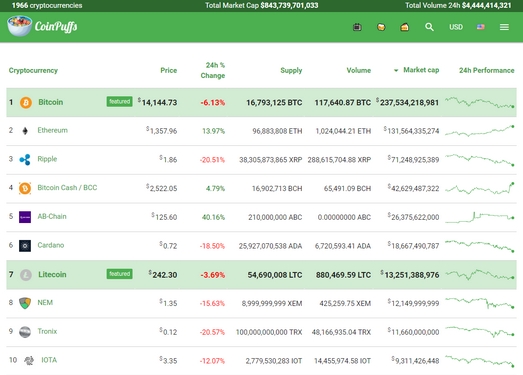Open the search magnifier
The height and width of the screenshot is (375, 523).
point(429,27)
